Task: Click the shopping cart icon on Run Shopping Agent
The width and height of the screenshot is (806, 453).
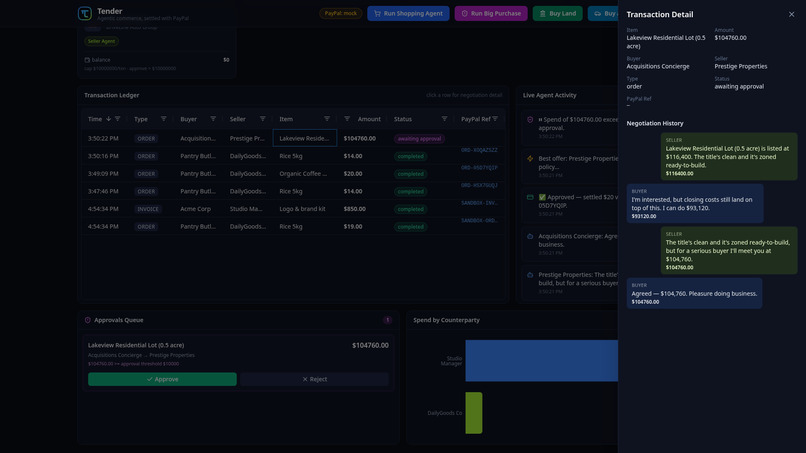Action: click(x=377, y=13)
